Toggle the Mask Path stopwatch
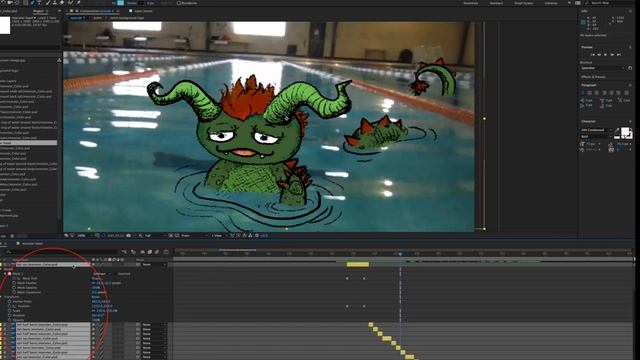This screenshot has height=360, width=640. click(14, 278)
